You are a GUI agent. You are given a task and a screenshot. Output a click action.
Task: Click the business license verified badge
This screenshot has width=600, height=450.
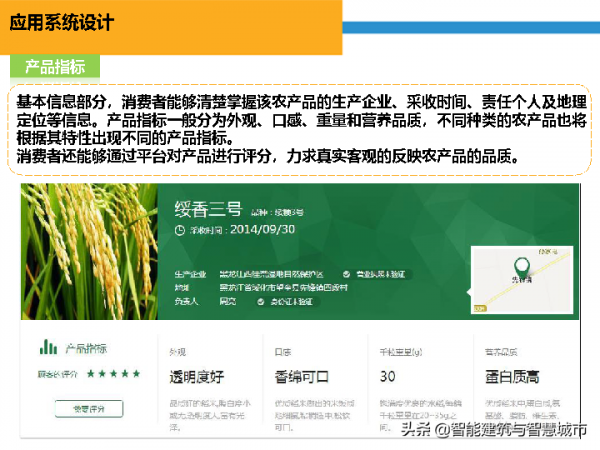pos(375,274)
